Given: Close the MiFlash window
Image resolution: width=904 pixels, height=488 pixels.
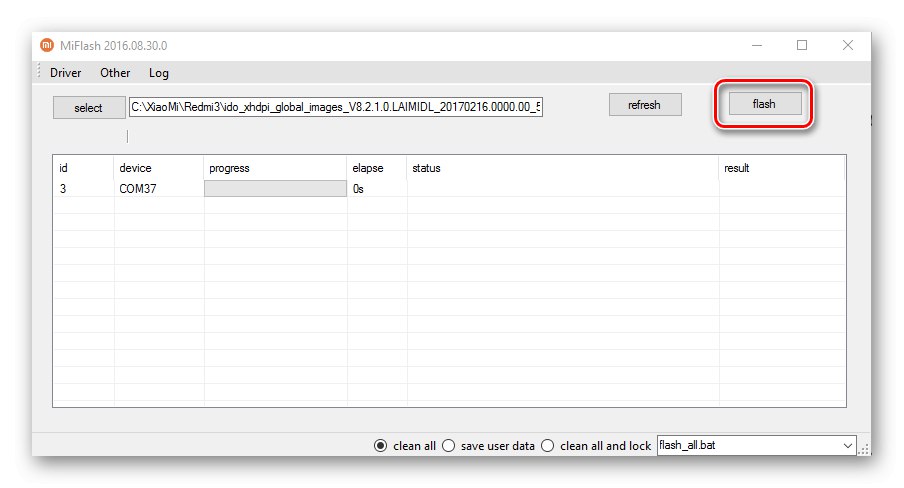Looking at the screenshot, I should tap(848, 45).
